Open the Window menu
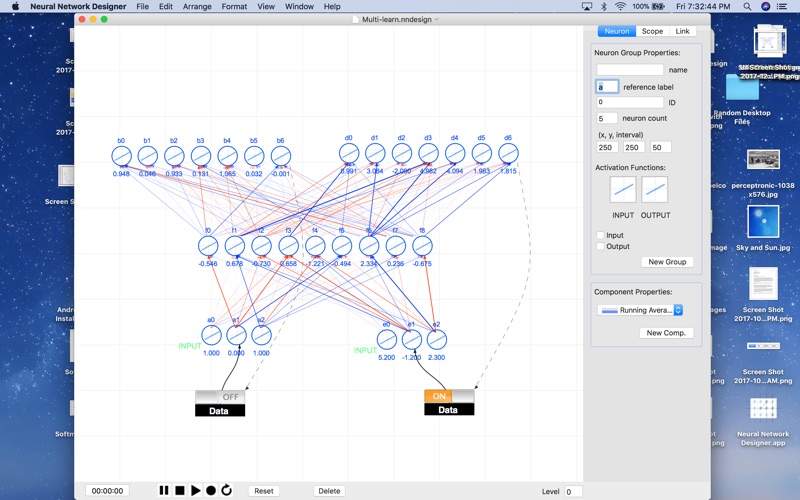The width and height of the screenshot is (800, 500). [x=299, y=7]
